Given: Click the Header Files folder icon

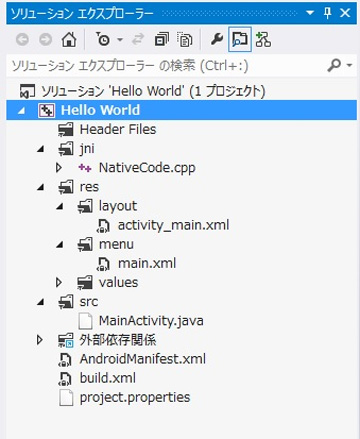Looking at the screenshot, I should click(66, 130).
